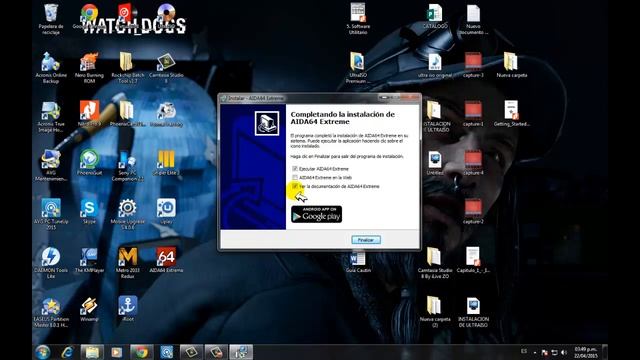640x360 pixels.
Task: Launch the Uplay desktop shortcut
Action: [x=166, y=211]
